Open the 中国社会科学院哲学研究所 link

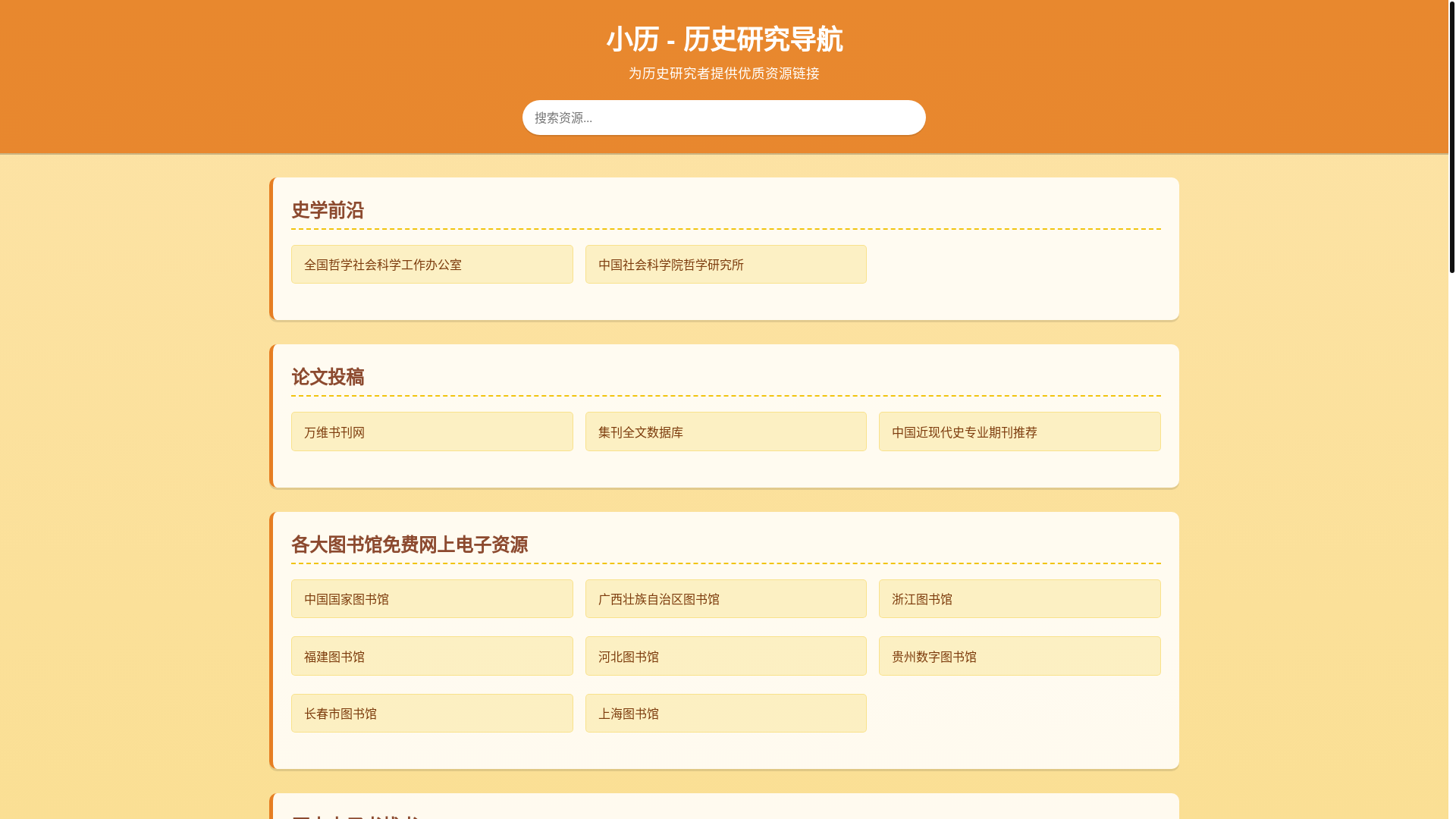(x=726, y=265)
